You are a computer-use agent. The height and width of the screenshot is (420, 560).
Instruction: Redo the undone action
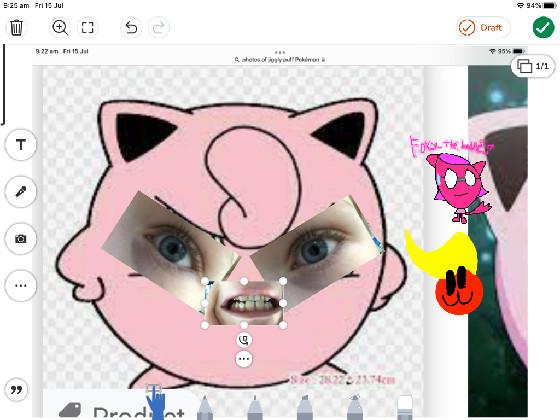tap(159, 28)
